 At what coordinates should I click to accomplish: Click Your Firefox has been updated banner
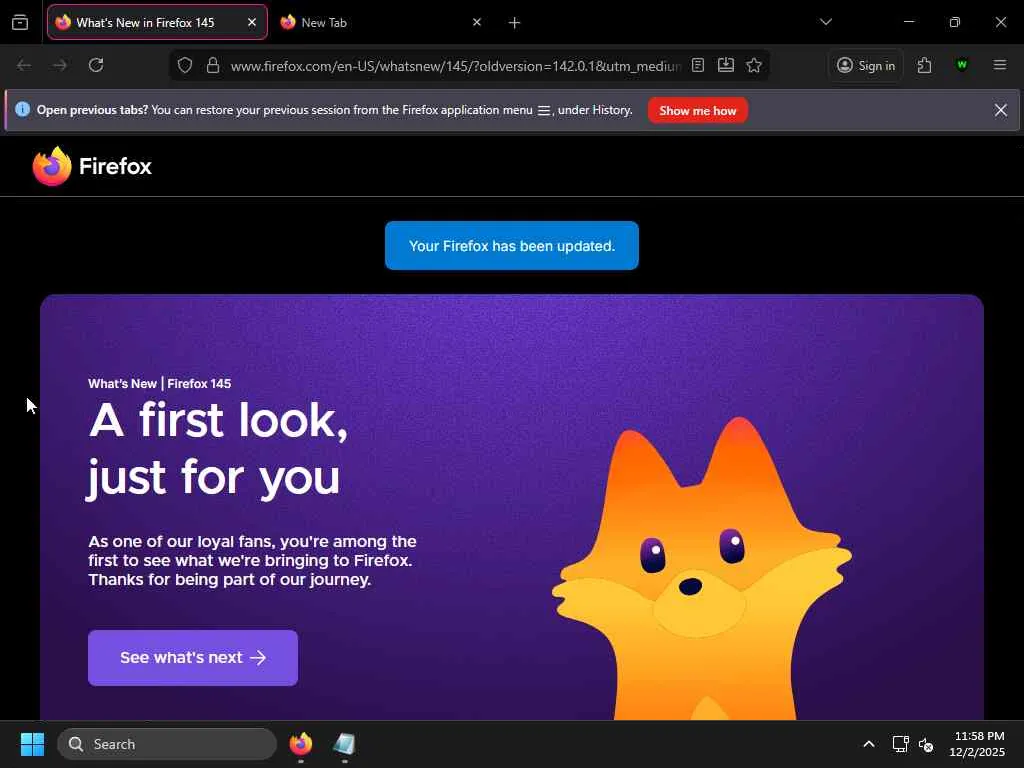(x=512, y=246)
